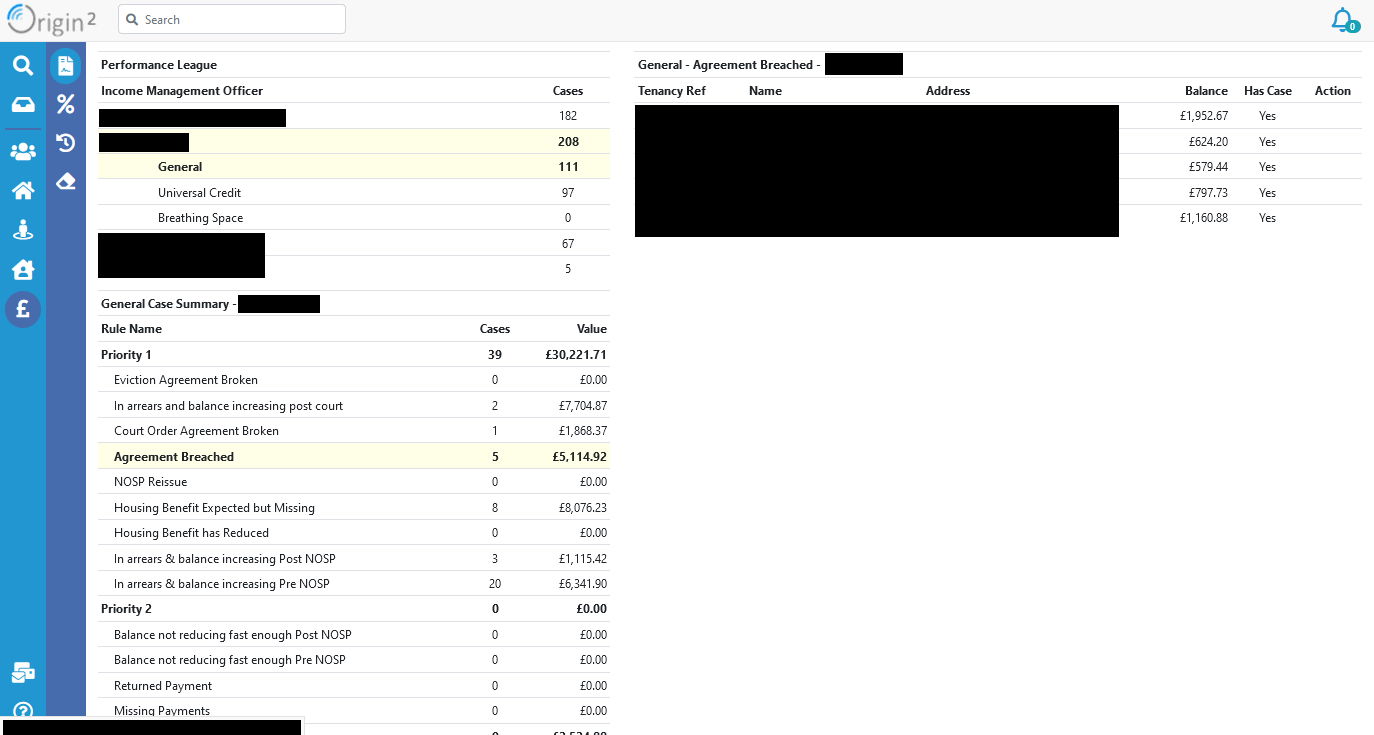Open the house with person icon

[x=22, y=269]
